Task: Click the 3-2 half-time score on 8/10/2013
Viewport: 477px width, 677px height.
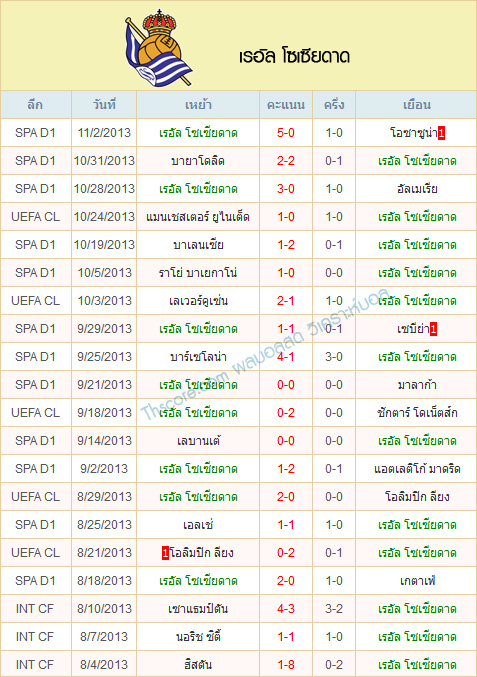Action: coord(334,609)
